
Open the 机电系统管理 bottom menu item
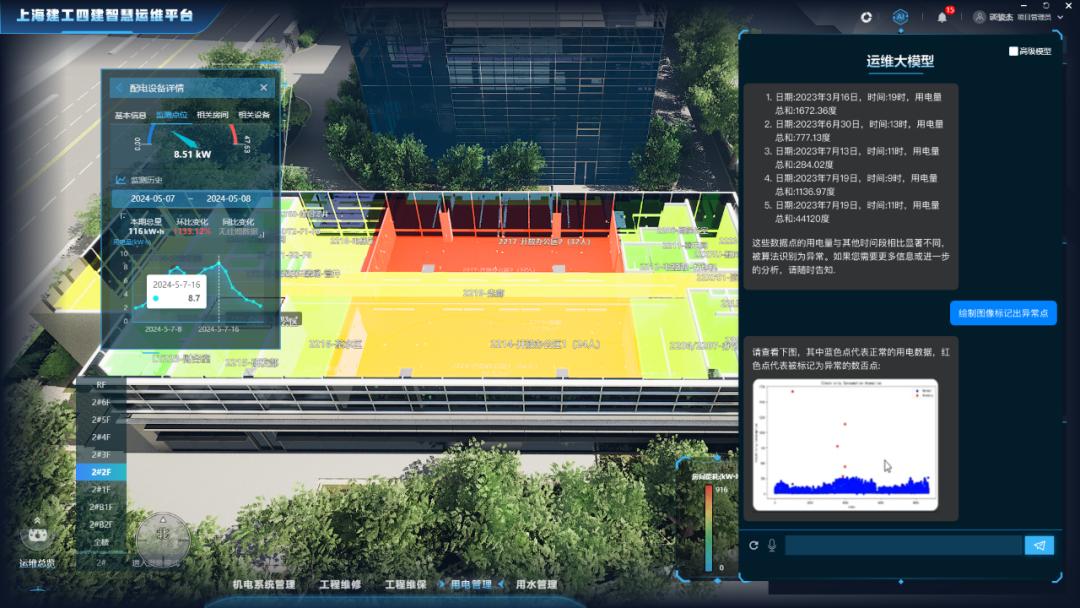pyautogui.click(x=263, y=585)
